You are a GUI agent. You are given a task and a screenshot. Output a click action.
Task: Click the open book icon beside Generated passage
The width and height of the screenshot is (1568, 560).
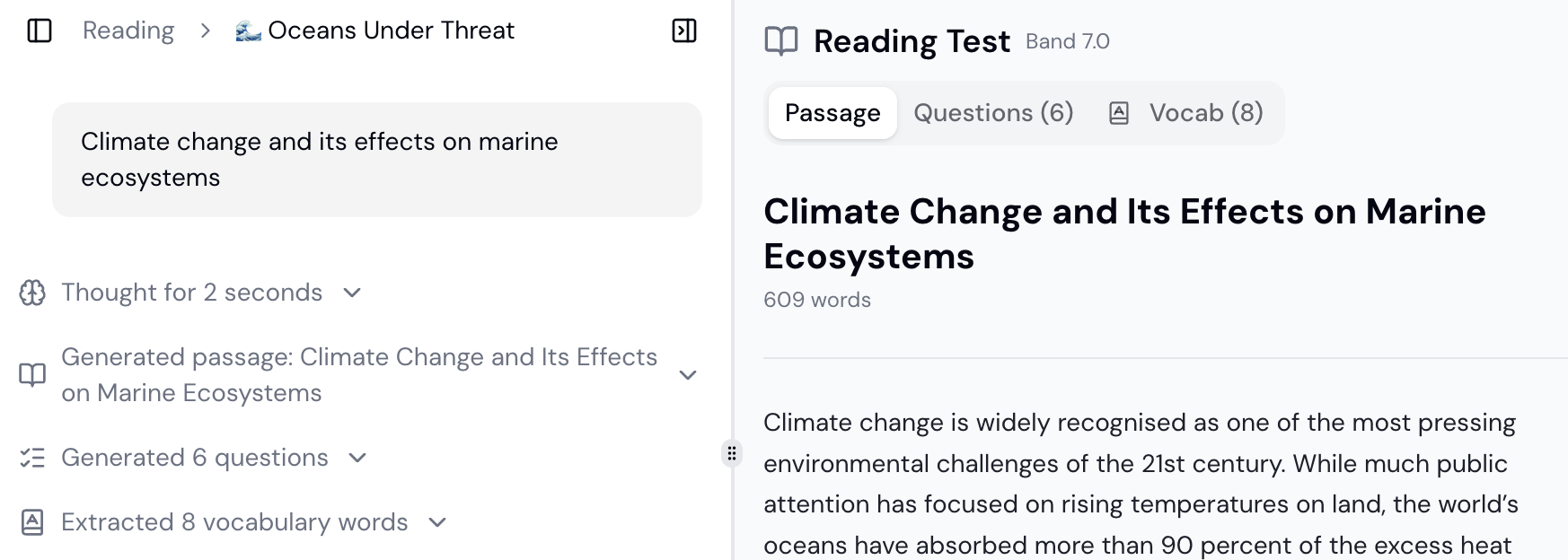point(32,375)
